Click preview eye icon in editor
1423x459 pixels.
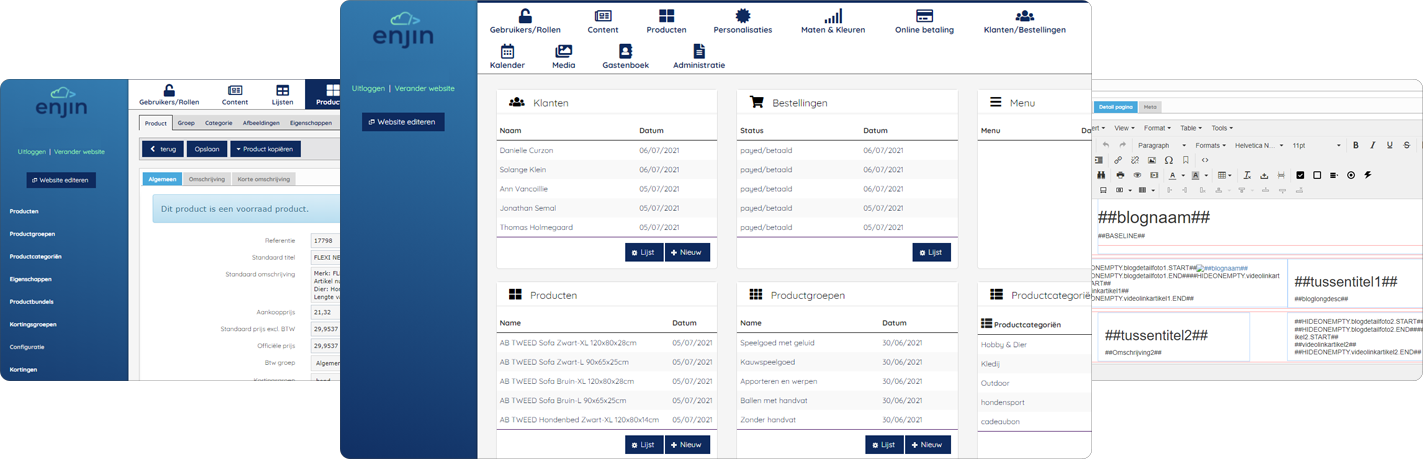(x=1137, y=175)
